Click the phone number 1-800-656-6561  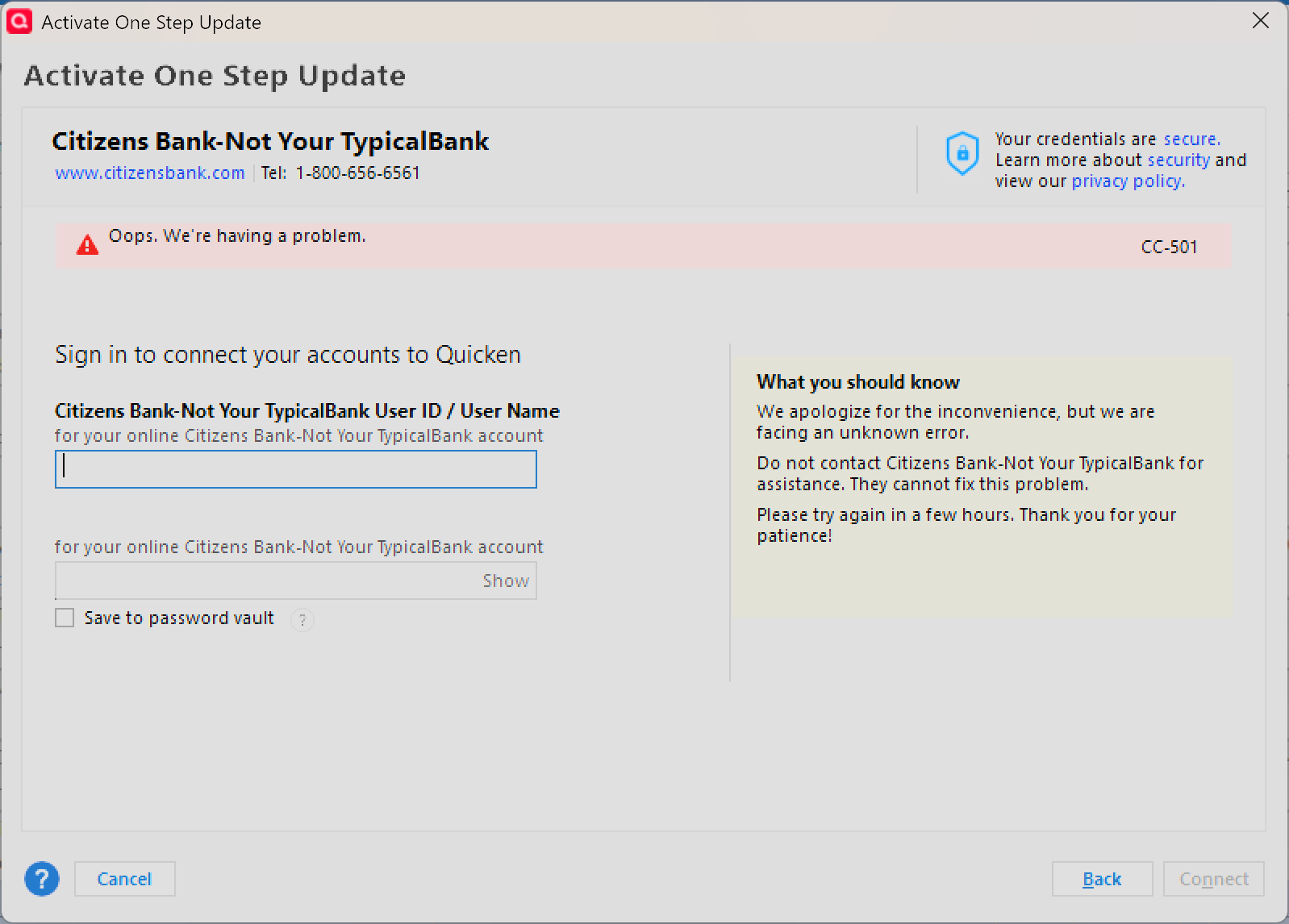[x=357, y=173]
